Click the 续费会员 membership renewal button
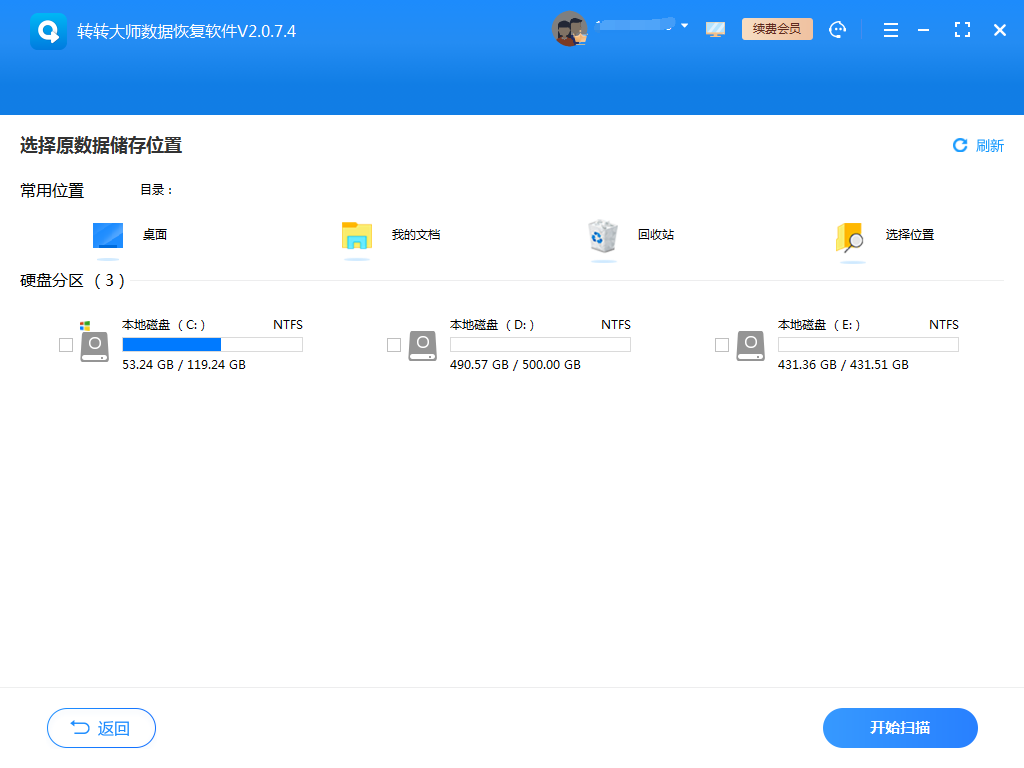1024x768 pixels. pyautogui.click(x=777, y=29)
